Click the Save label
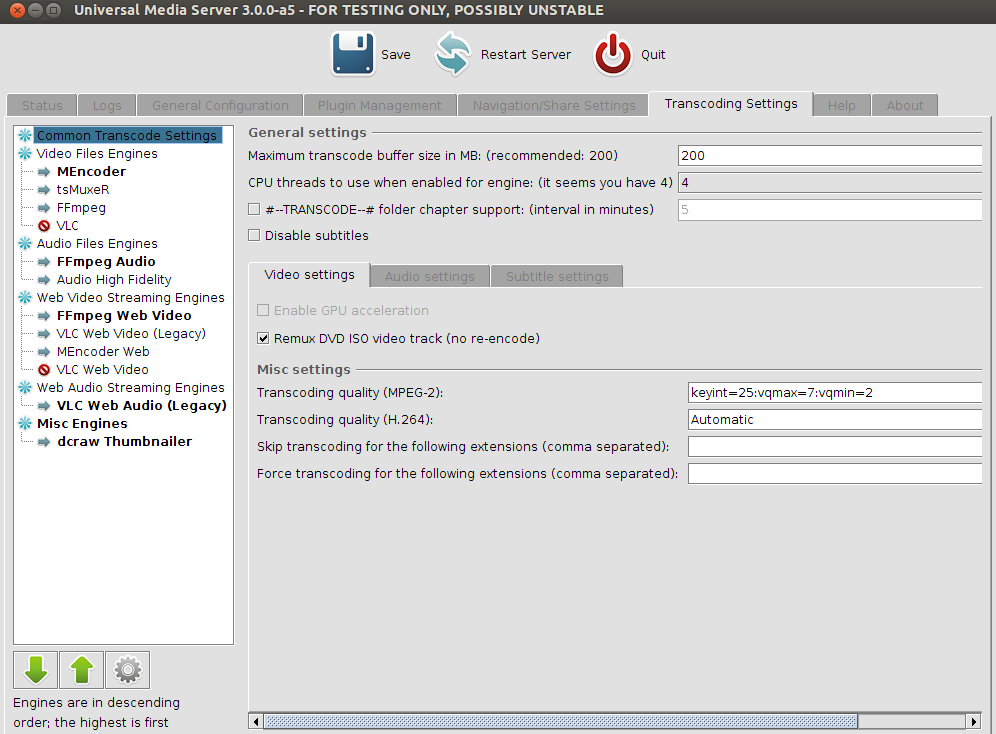Screen dimensions: 996x734 point(396,55)
